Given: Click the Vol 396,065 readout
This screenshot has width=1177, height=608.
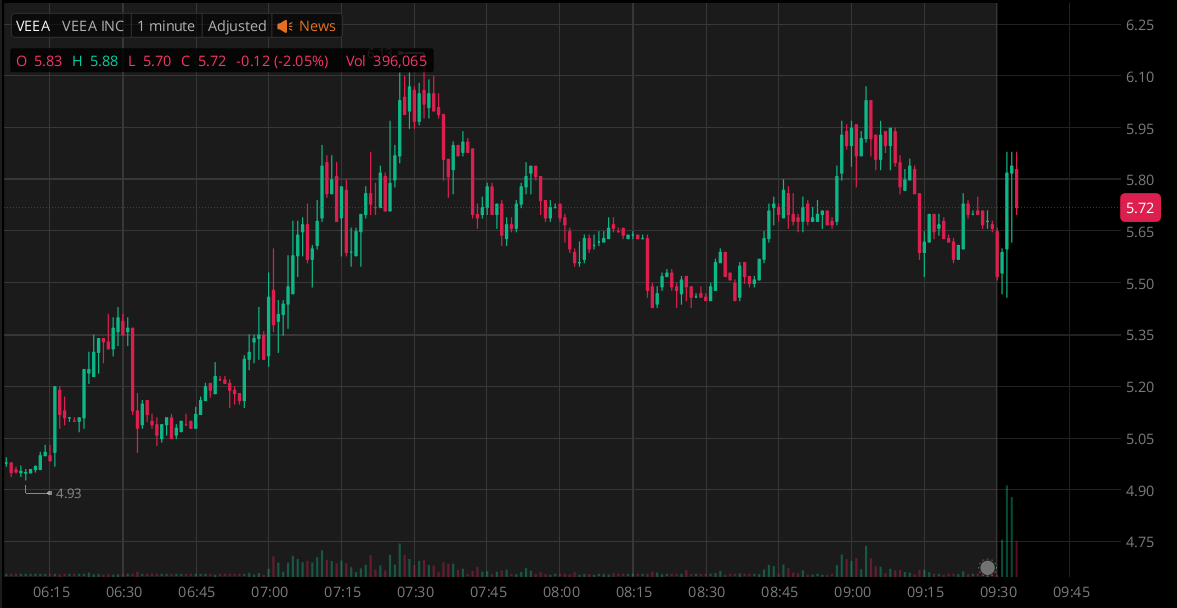Looking at the screenshot, I should [x=386, y=62].
